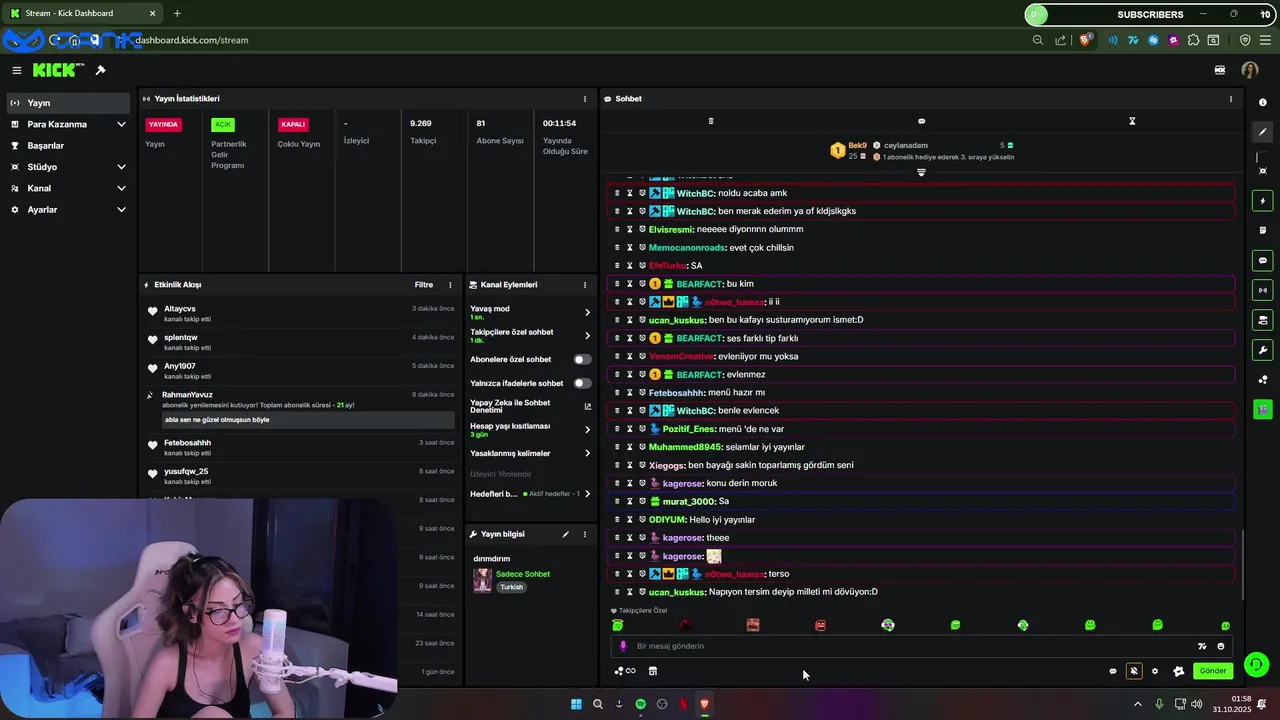The height and width of the screenshot is (720, 1280).
Task: Open Hesap yaşı kısıtlaması arrow
Action: 587,429
